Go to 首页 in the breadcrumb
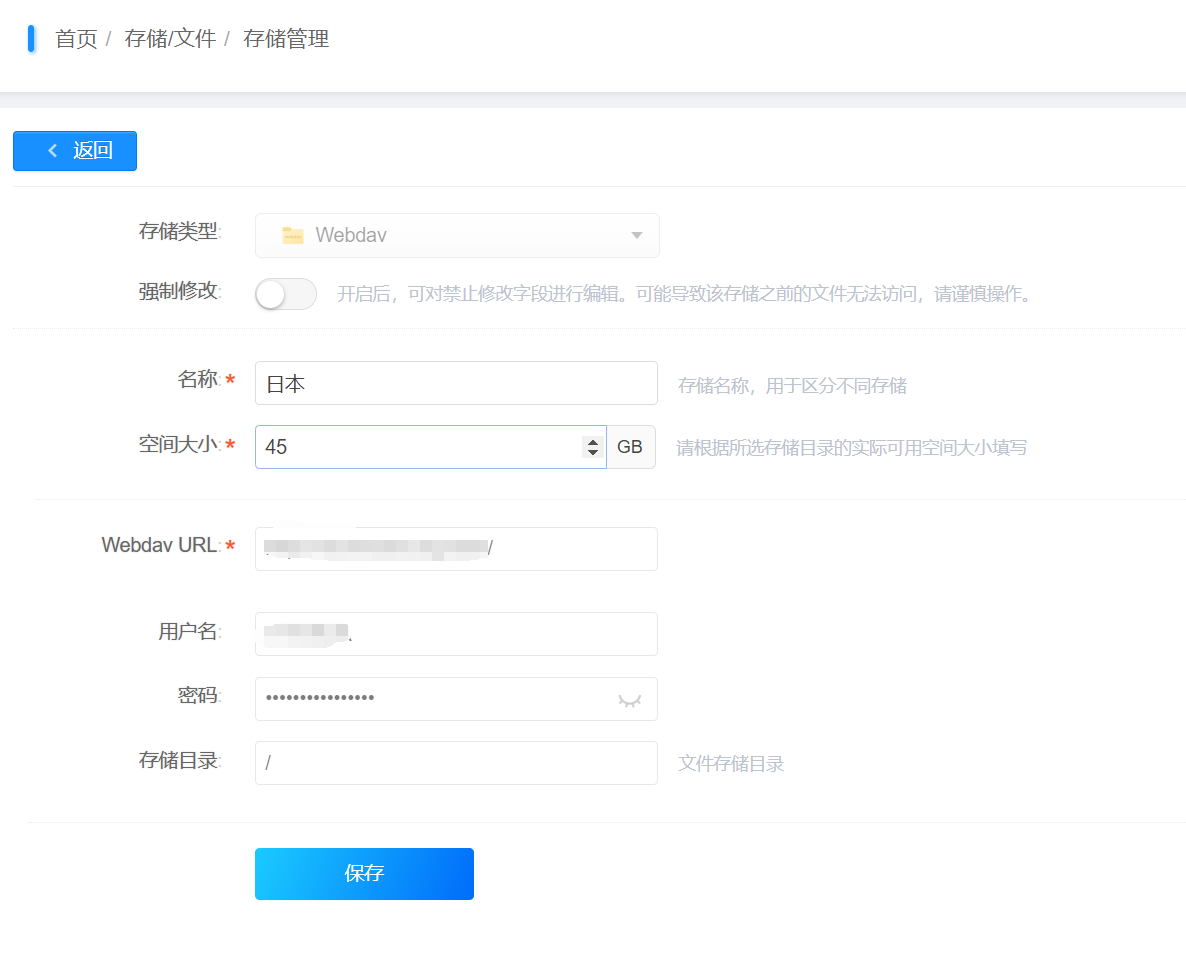Viewport: 1186px width, 973px height. point(76,39)
